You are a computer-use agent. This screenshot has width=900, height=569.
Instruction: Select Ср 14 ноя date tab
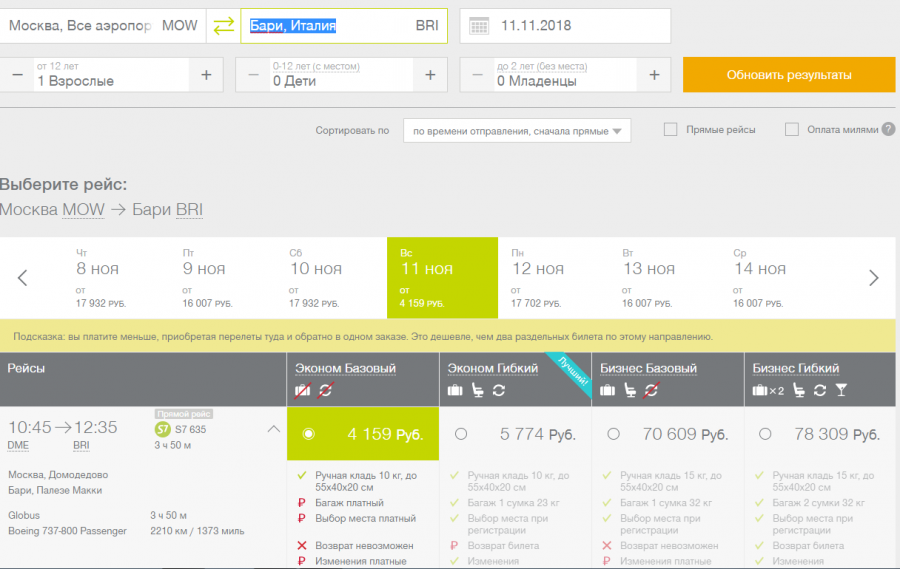(x=775, y=278)
